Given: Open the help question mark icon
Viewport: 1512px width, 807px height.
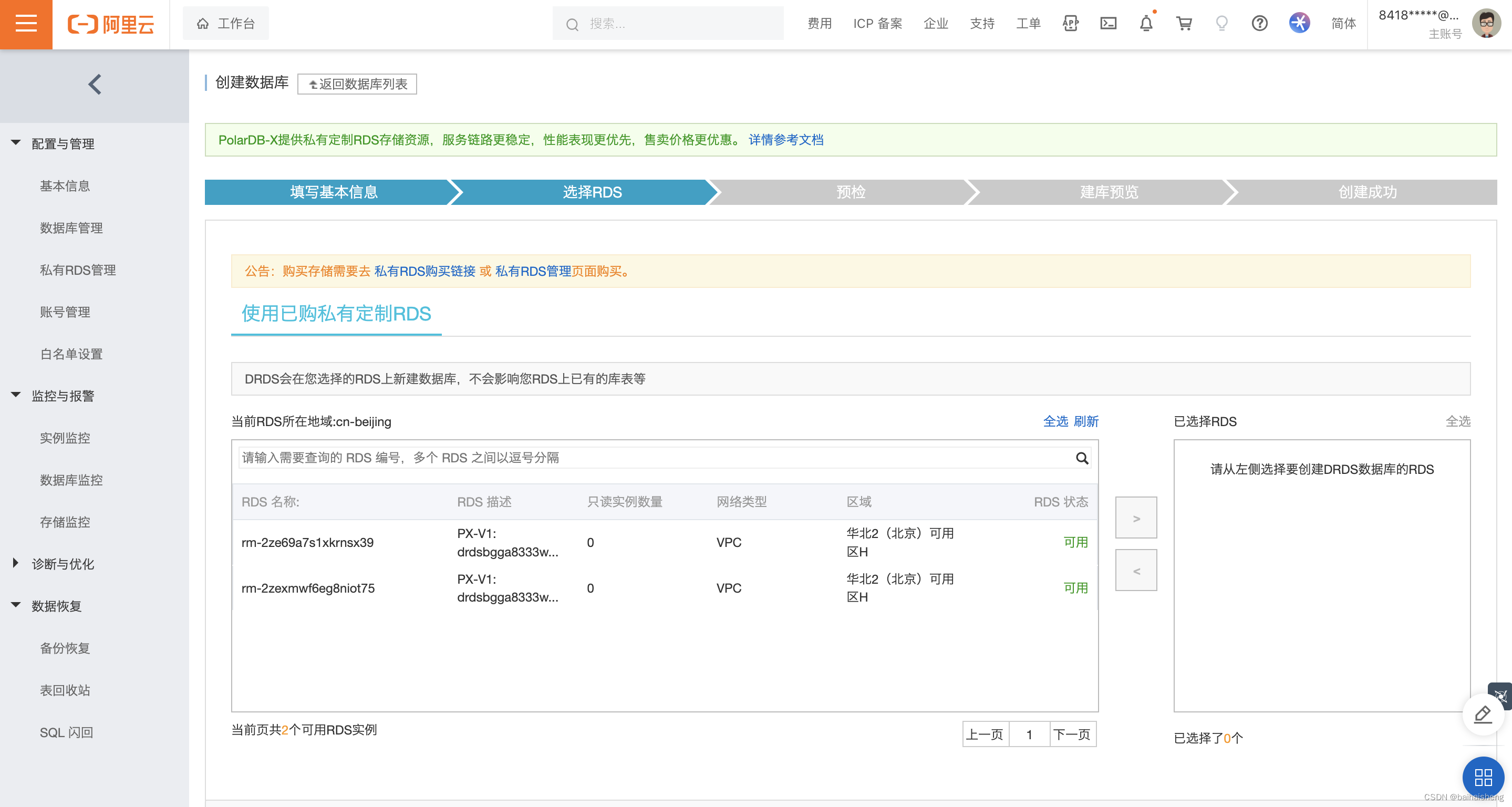Looking at the screenshot, I should [x=1260, y=24].
